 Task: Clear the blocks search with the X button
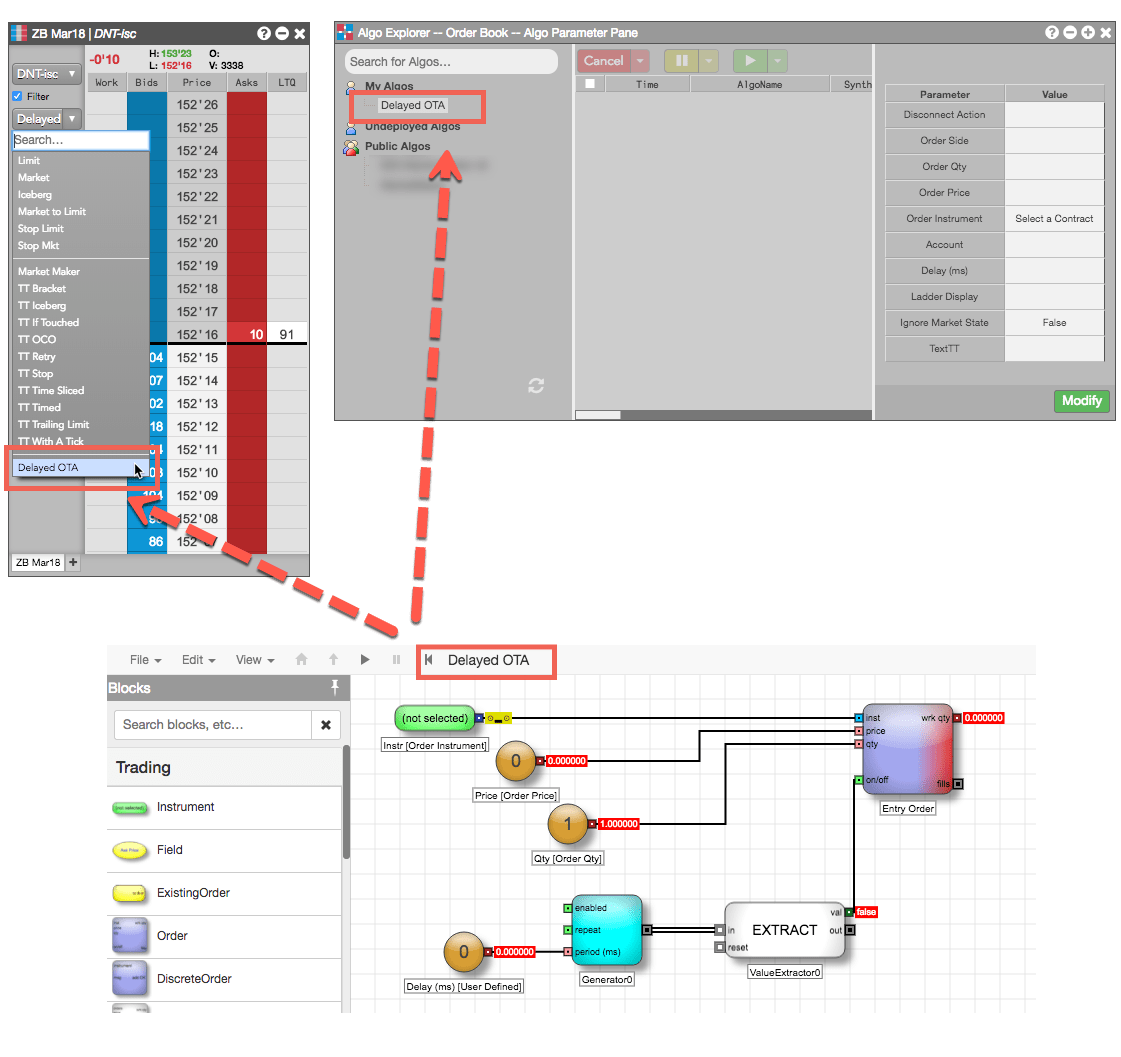[x=326, y=724]
